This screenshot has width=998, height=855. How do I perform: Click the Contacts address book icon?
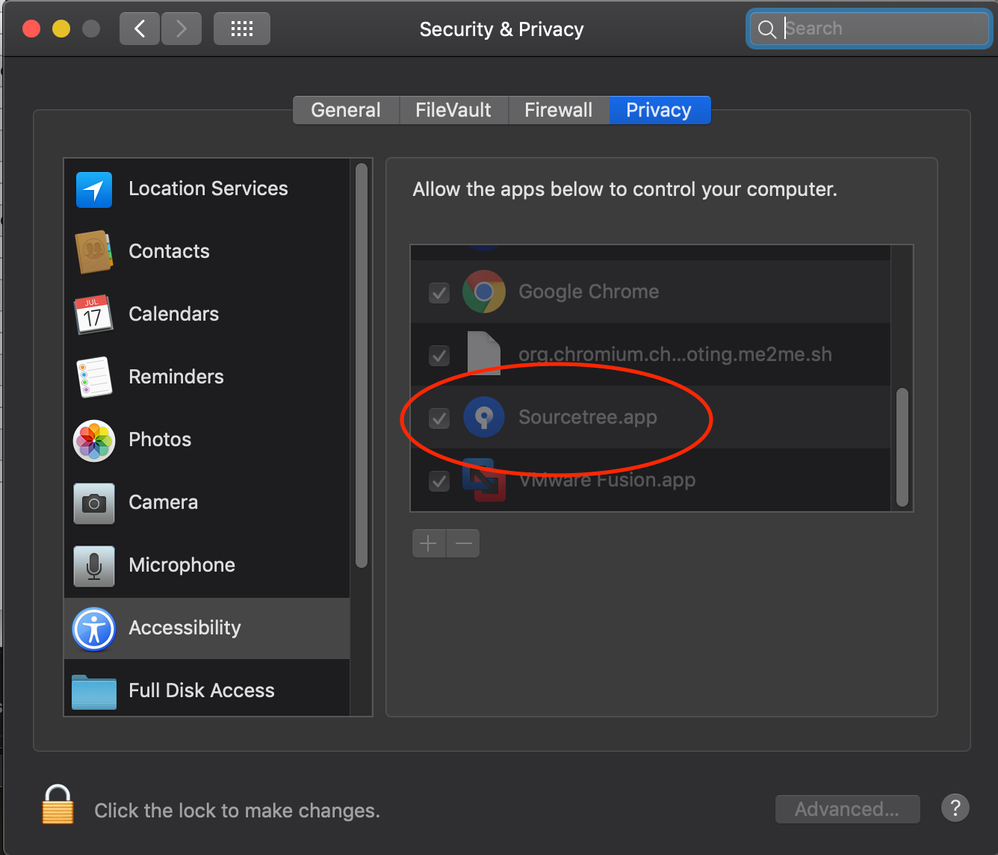pos(94,252)
